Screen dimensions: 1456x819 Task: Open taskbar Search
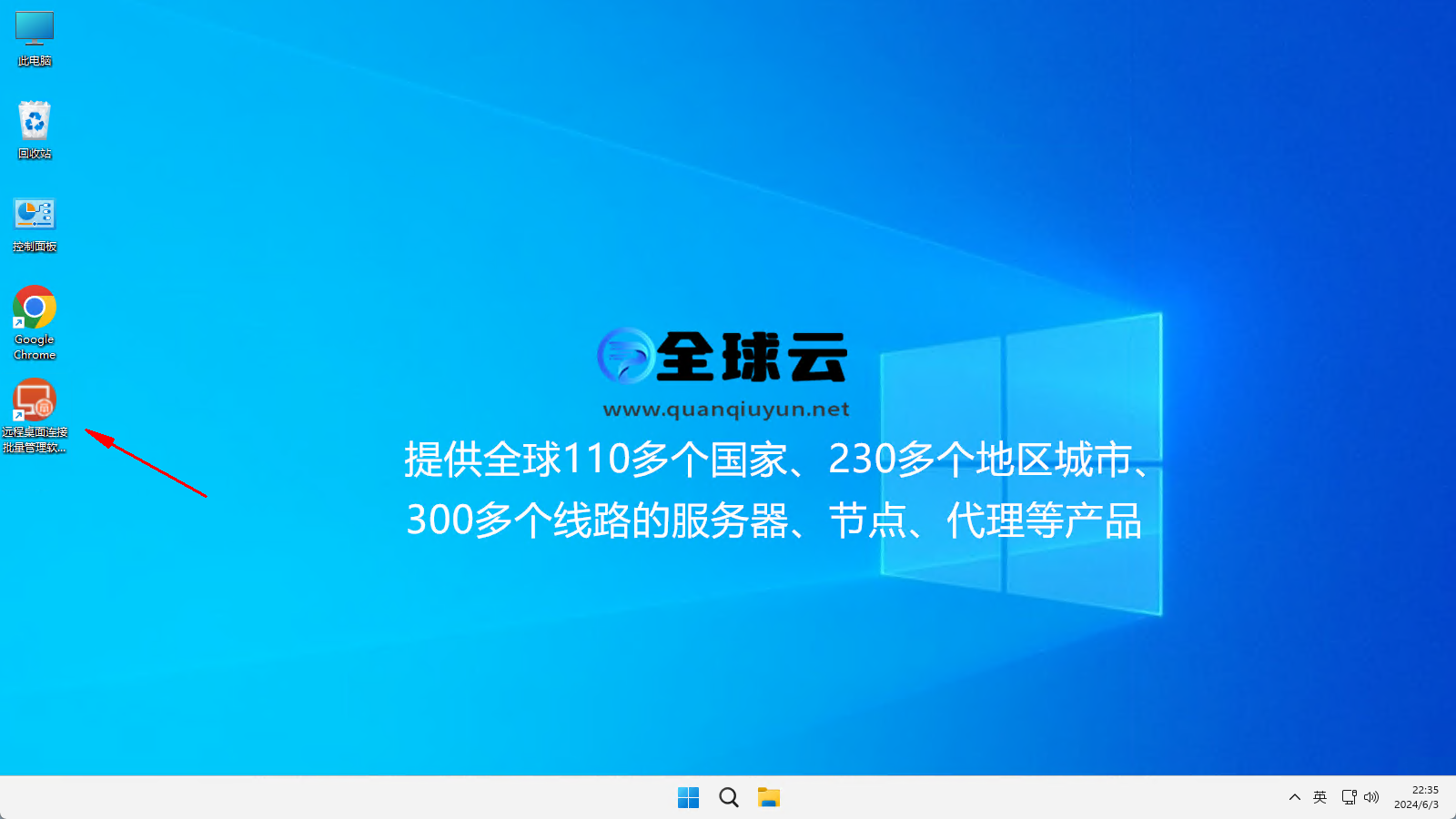[729, 798]
